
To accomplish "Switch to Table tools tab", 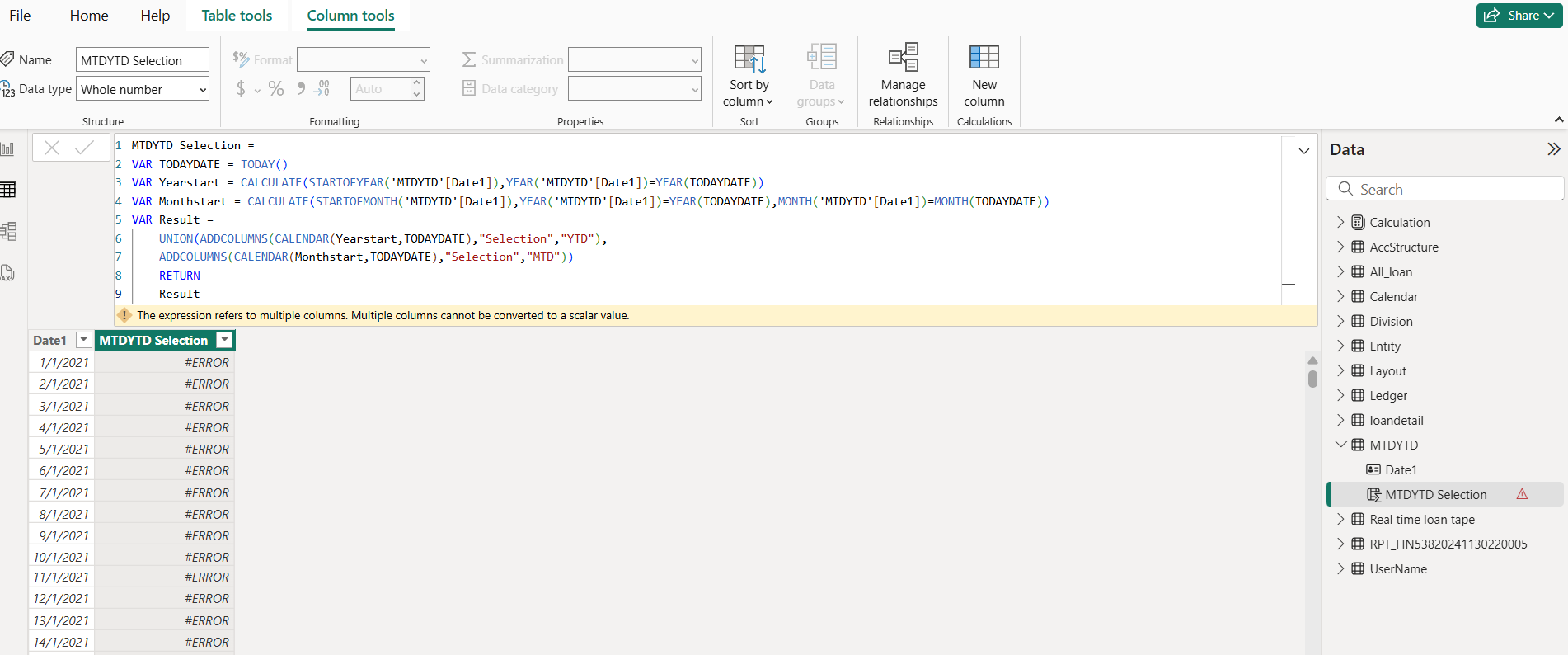I will tap(237, 16).
